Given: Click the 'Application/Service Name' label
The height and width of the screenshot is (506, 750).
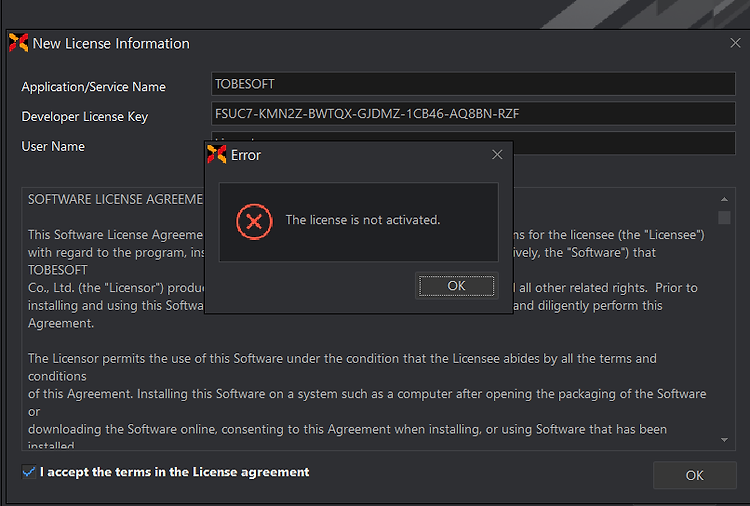Looking at the screenshot, I should tap(93, 87).
